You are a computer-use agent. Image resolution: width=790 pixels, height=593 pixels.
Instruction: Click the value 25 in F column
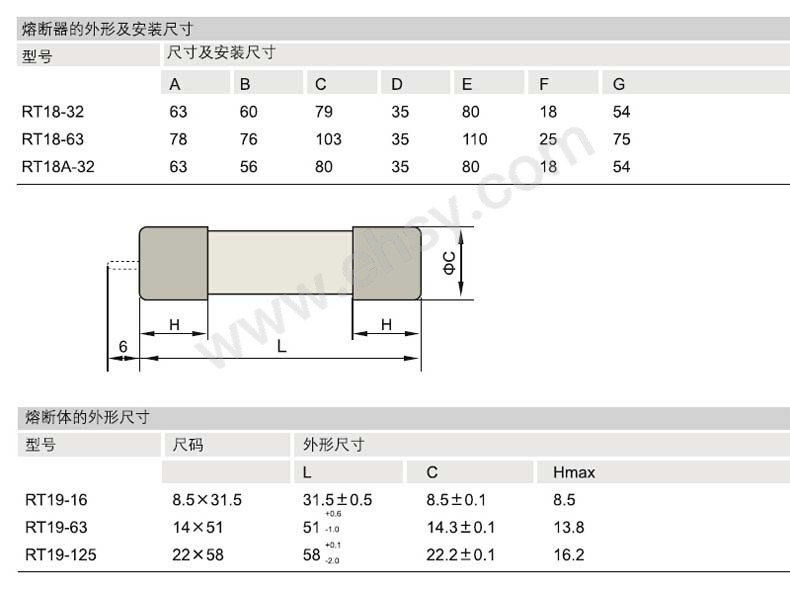click(x=548, y=139)
